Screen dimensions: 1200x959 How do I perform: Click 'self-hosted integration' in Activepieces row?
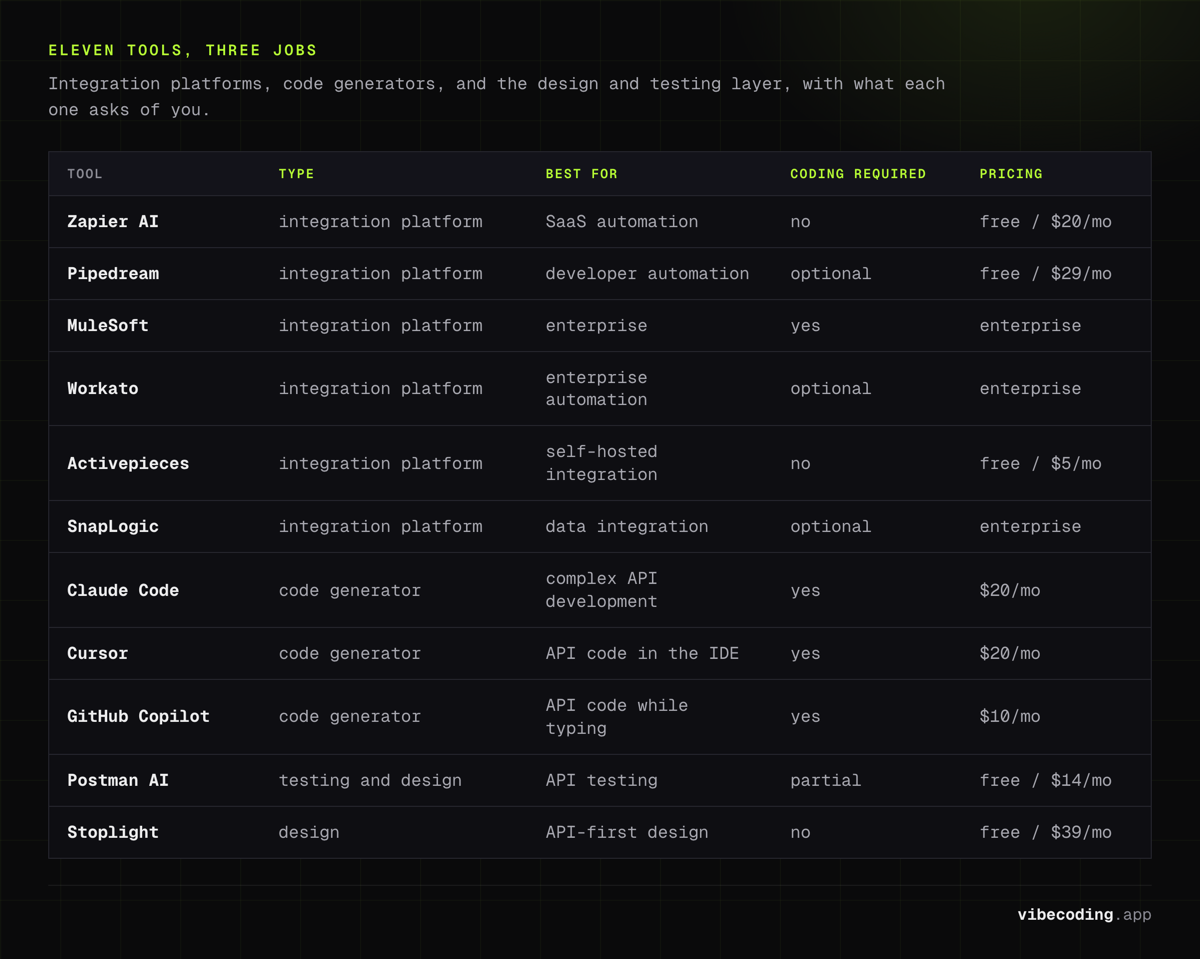point(601,463)
